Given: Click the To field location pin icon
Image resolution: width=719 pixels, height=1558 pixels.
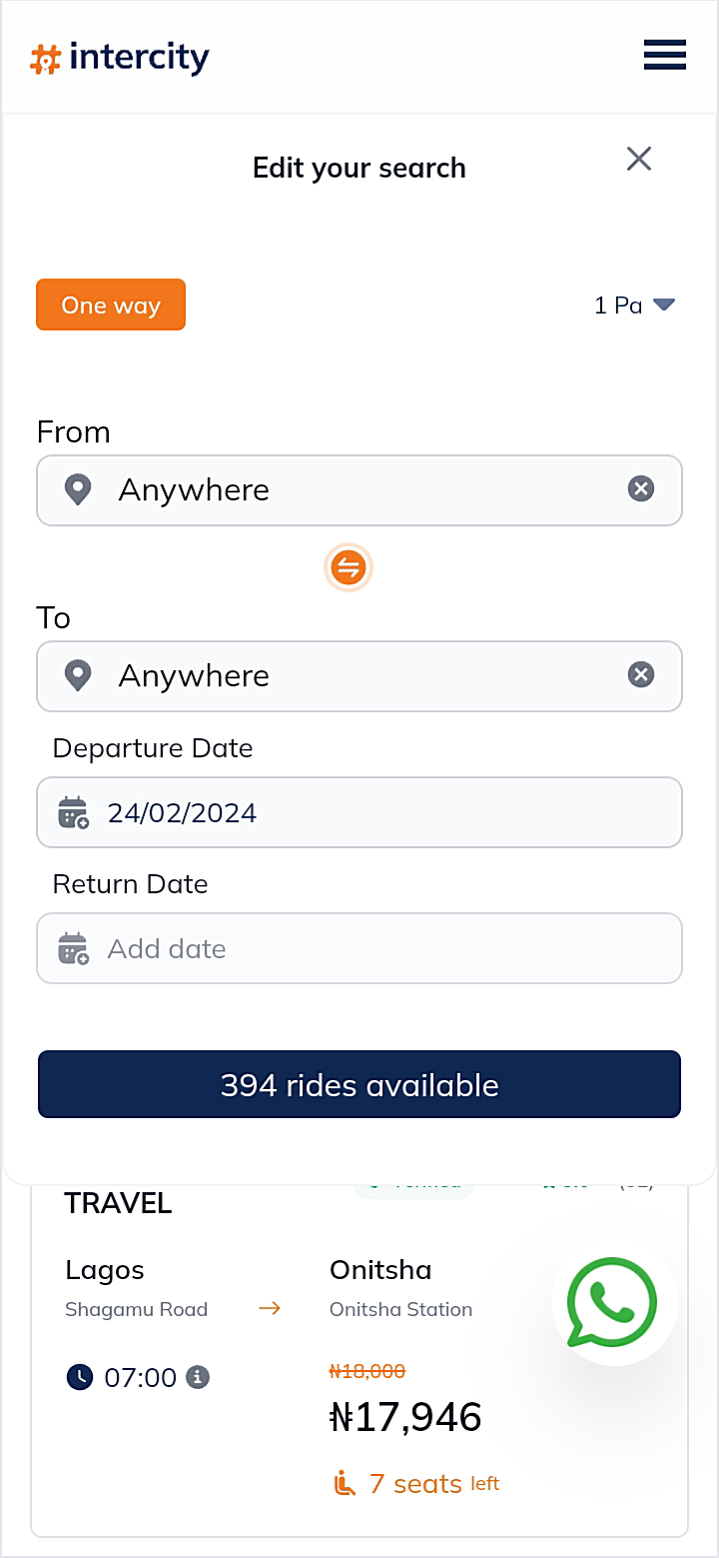Looking at the screenshot, I should [78, 676].
